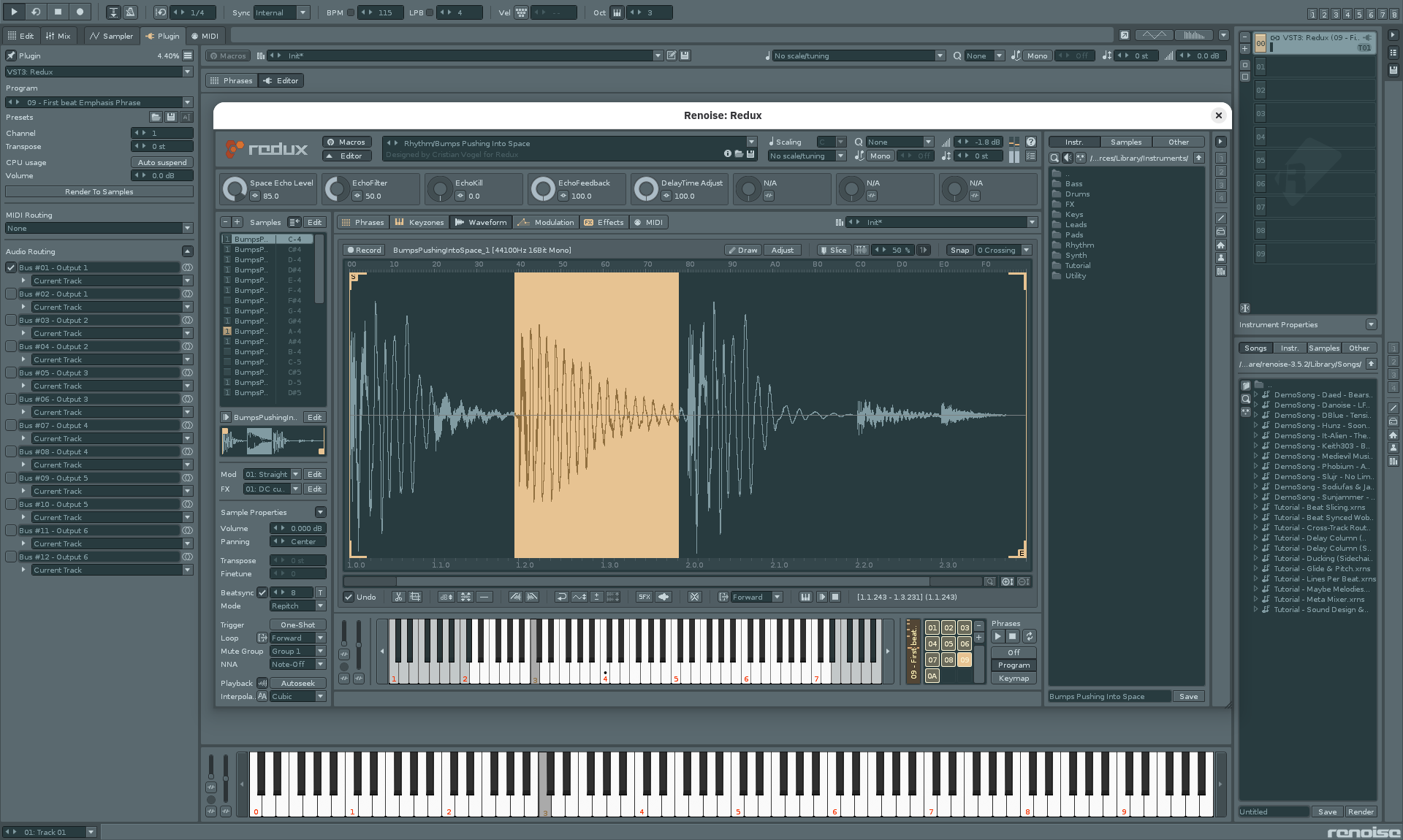1403x840 pixels.
Task: Click the Record button in transport bar
Action: [x=80, y=12]
